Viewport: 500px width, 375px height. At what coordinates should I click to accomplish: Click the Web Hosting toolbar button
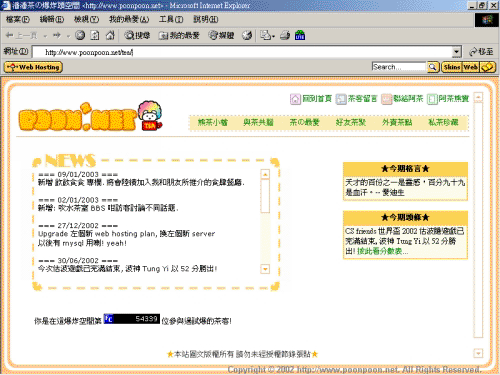coord(33,67)
